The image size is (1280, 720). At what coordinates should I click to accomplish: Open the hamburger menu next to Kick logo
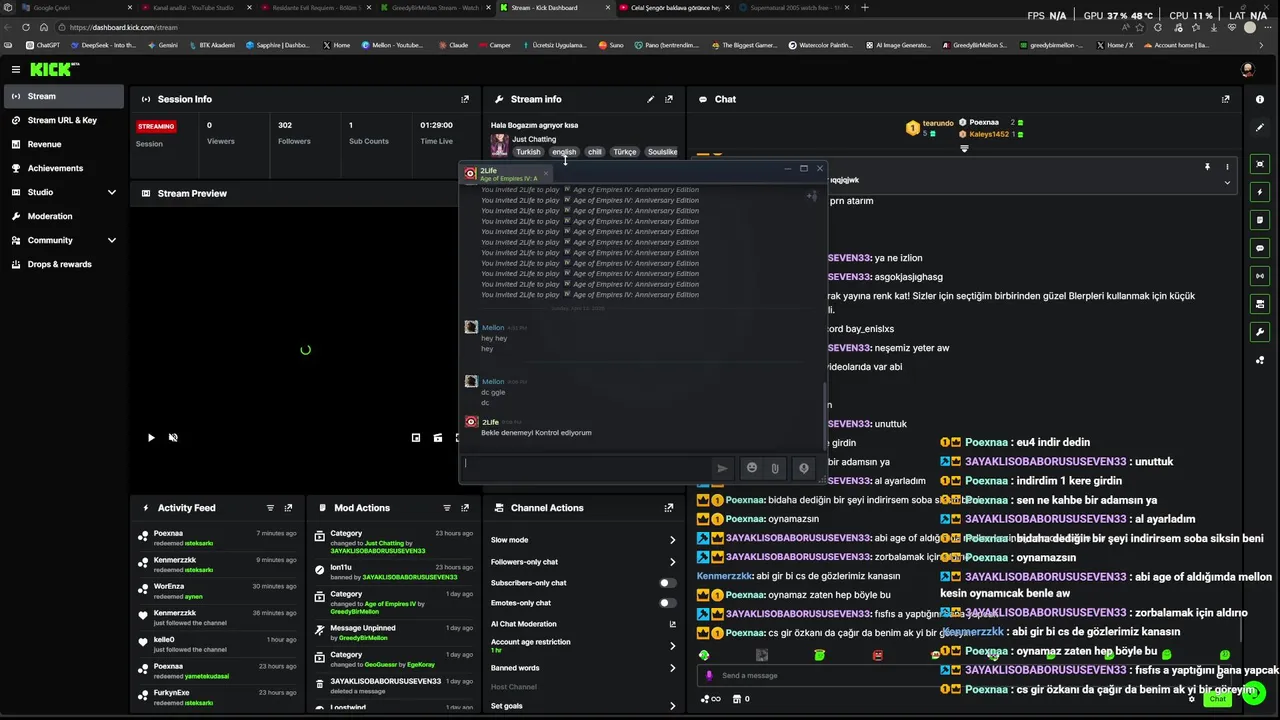click(x=16, y=69)
